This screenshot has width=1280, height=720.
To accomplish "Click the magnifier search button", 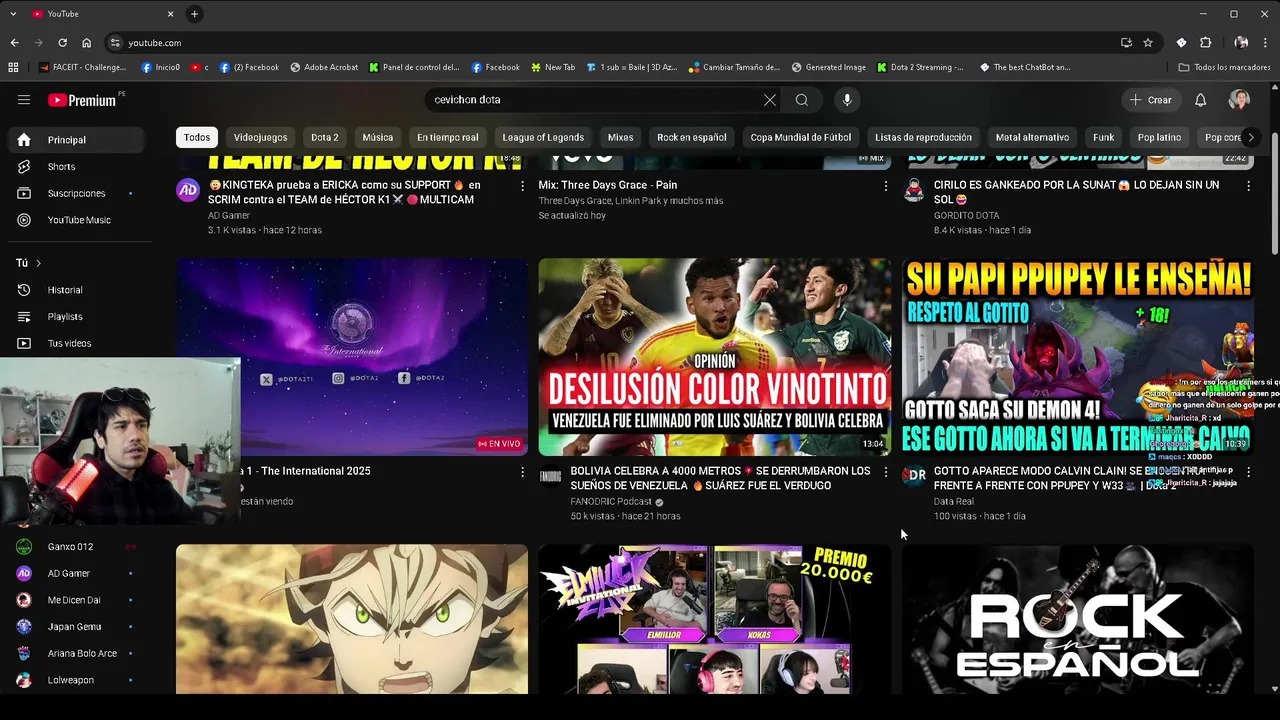I will 802,100.
